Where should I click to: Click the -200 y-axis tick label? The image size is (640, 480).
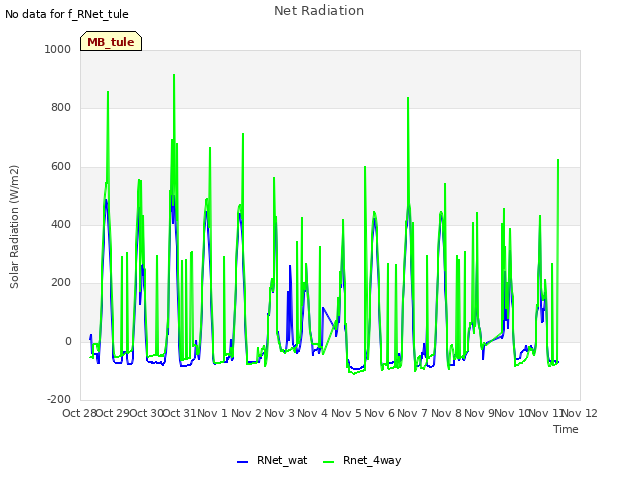click(59, 399)
